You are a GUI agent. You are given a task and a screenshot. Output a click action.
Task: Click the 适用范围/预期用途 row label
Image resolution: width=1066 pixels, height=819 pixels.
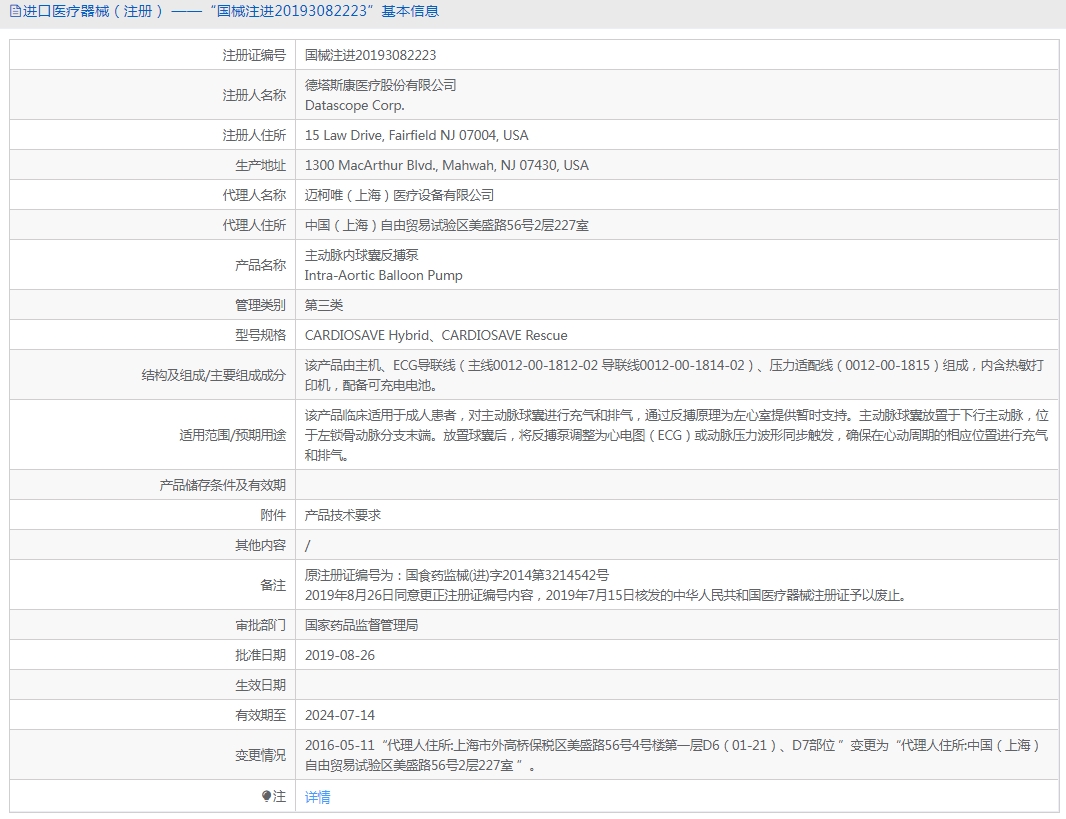(x=232, y=435)
